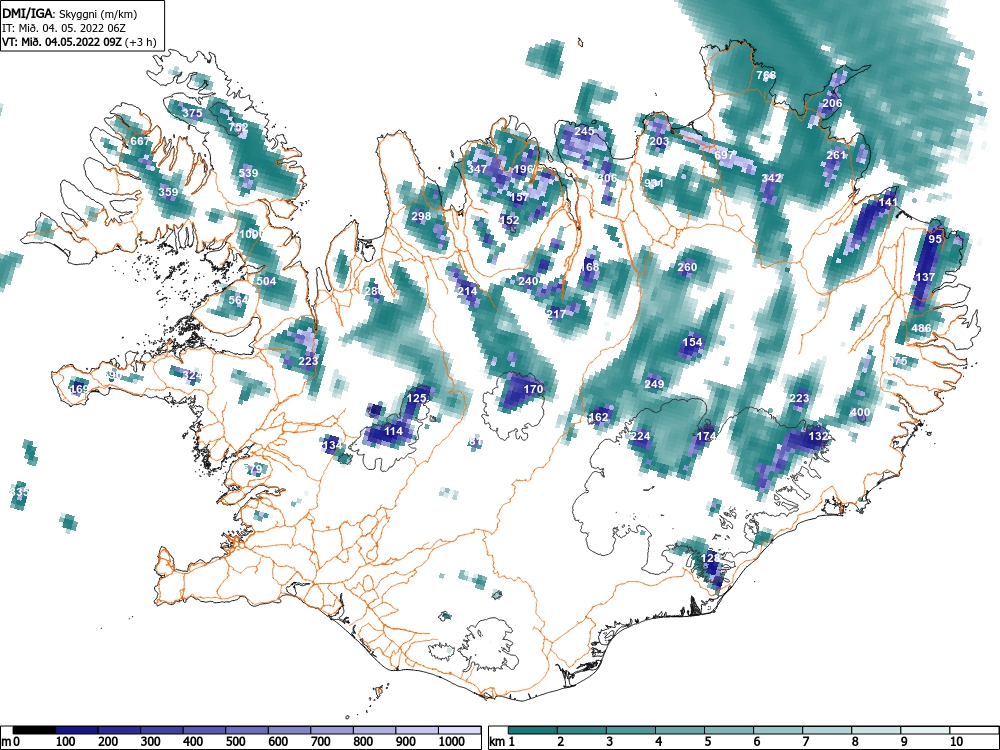Select the 400 label in the east
1000x750 pixels.
pyautogui.click(x=860, y=413)
